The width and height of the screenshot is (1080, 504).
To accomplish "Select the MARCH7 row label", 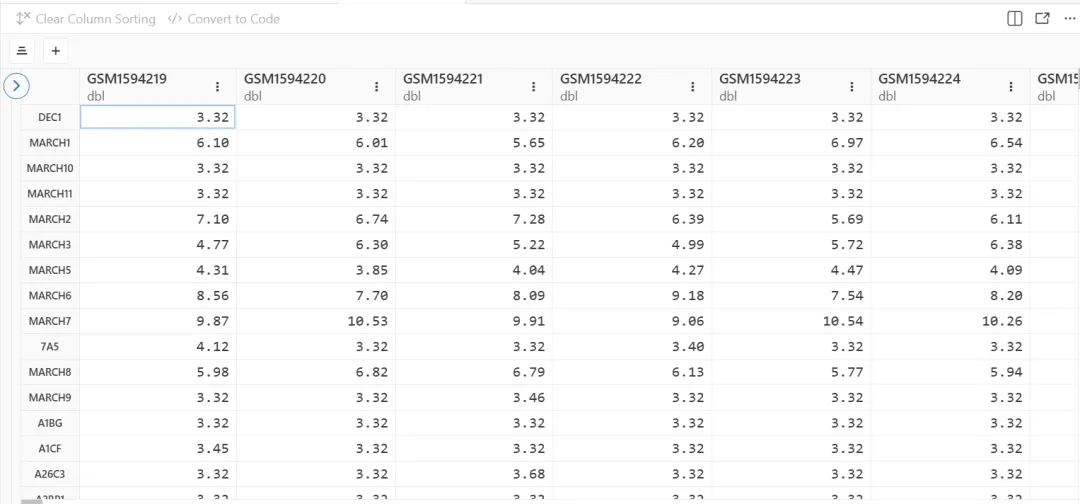I will tap(50, 322).
